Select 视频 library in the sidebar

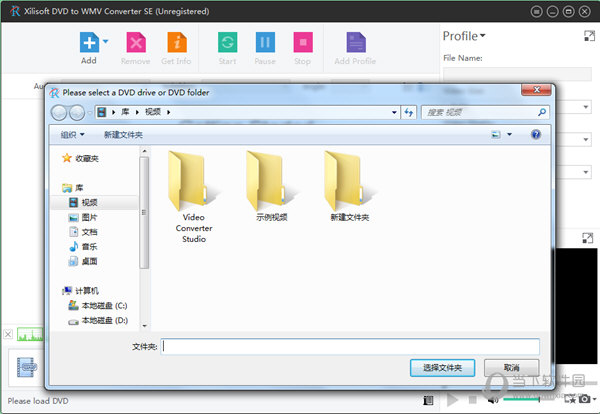pyautogui.click(x=89, y=202)
